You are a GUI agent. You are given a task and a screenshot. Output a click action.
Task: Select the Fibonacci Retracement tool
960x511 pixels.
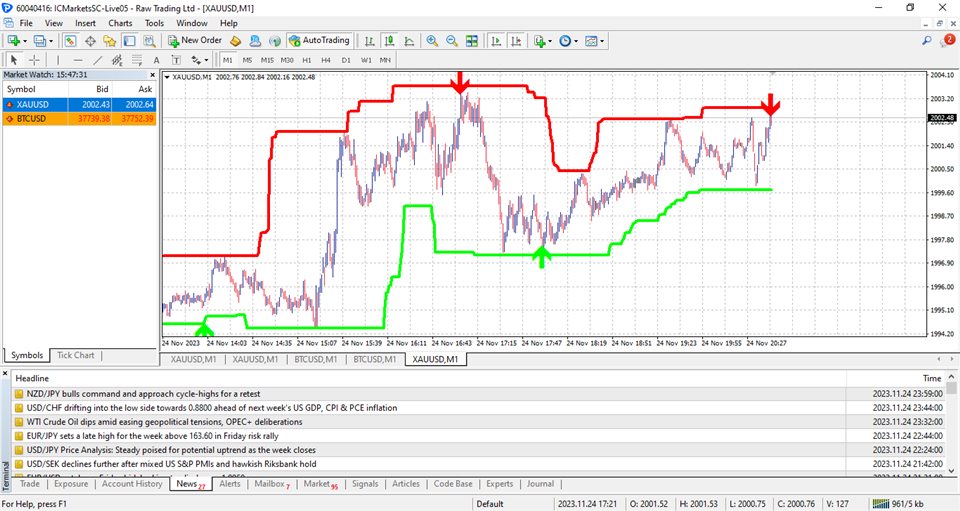(137, 60)
